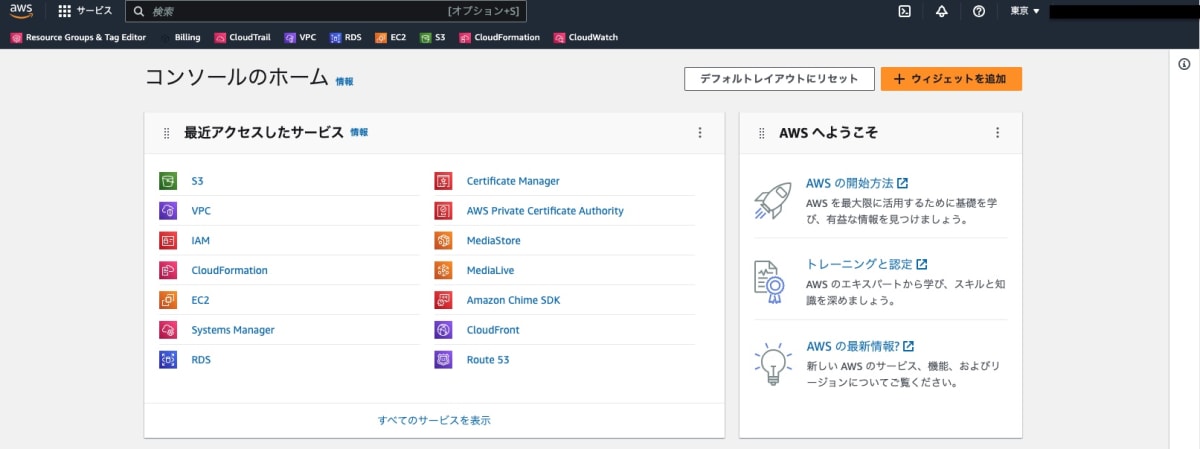Click the info panel icon on right edge

[1184, 64]
